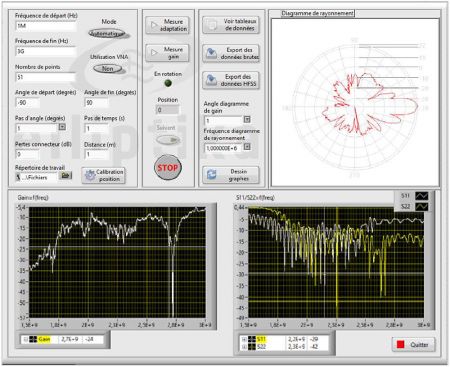Click the play icon on Mesure gain

coord(154,53)
